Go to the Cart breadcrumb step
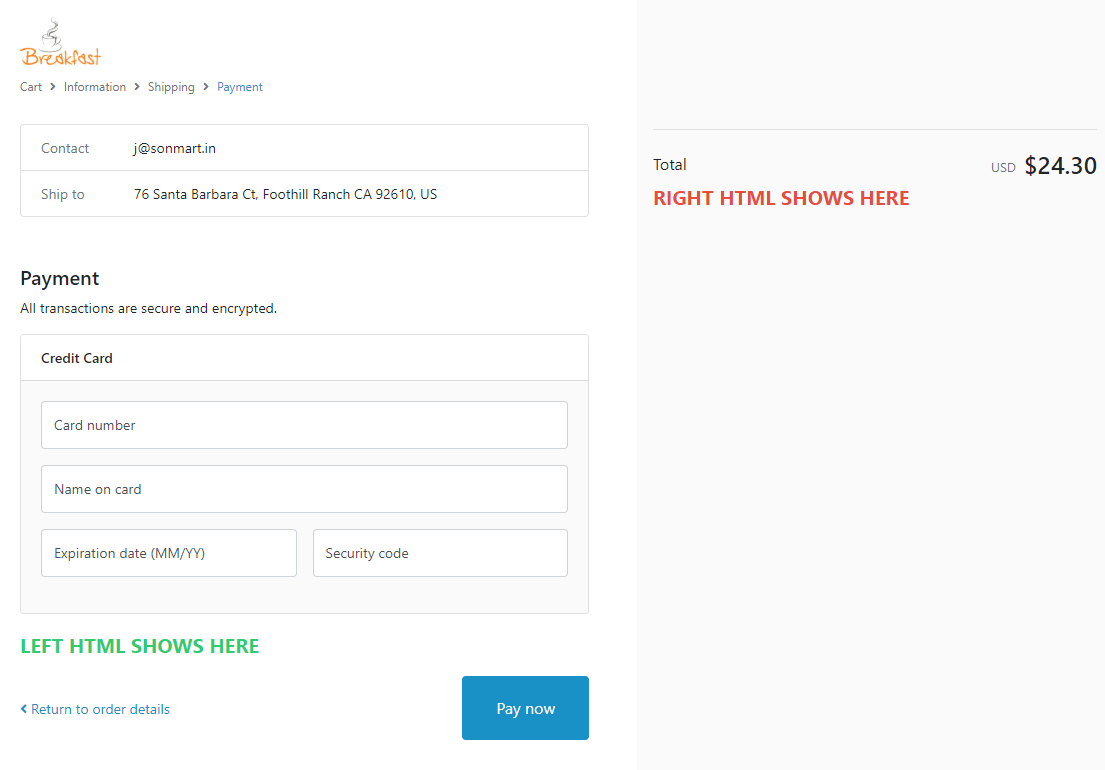Screen dimensions: 1105x770 [x=31, y=87]
